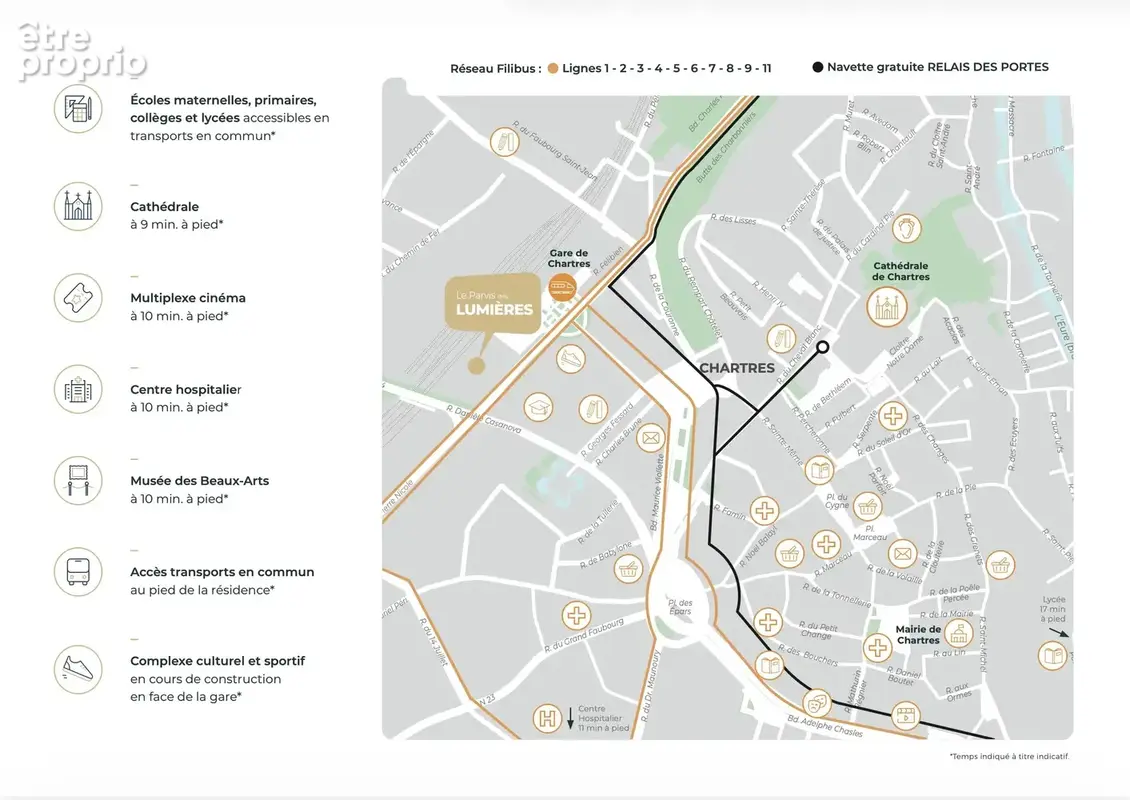The width and height of the screenshot is (1130, 800).
Task: Click the 'Temps indiqué à titre indicatif' footnote
Action: pyautogui.click(x=1010, y=756)
